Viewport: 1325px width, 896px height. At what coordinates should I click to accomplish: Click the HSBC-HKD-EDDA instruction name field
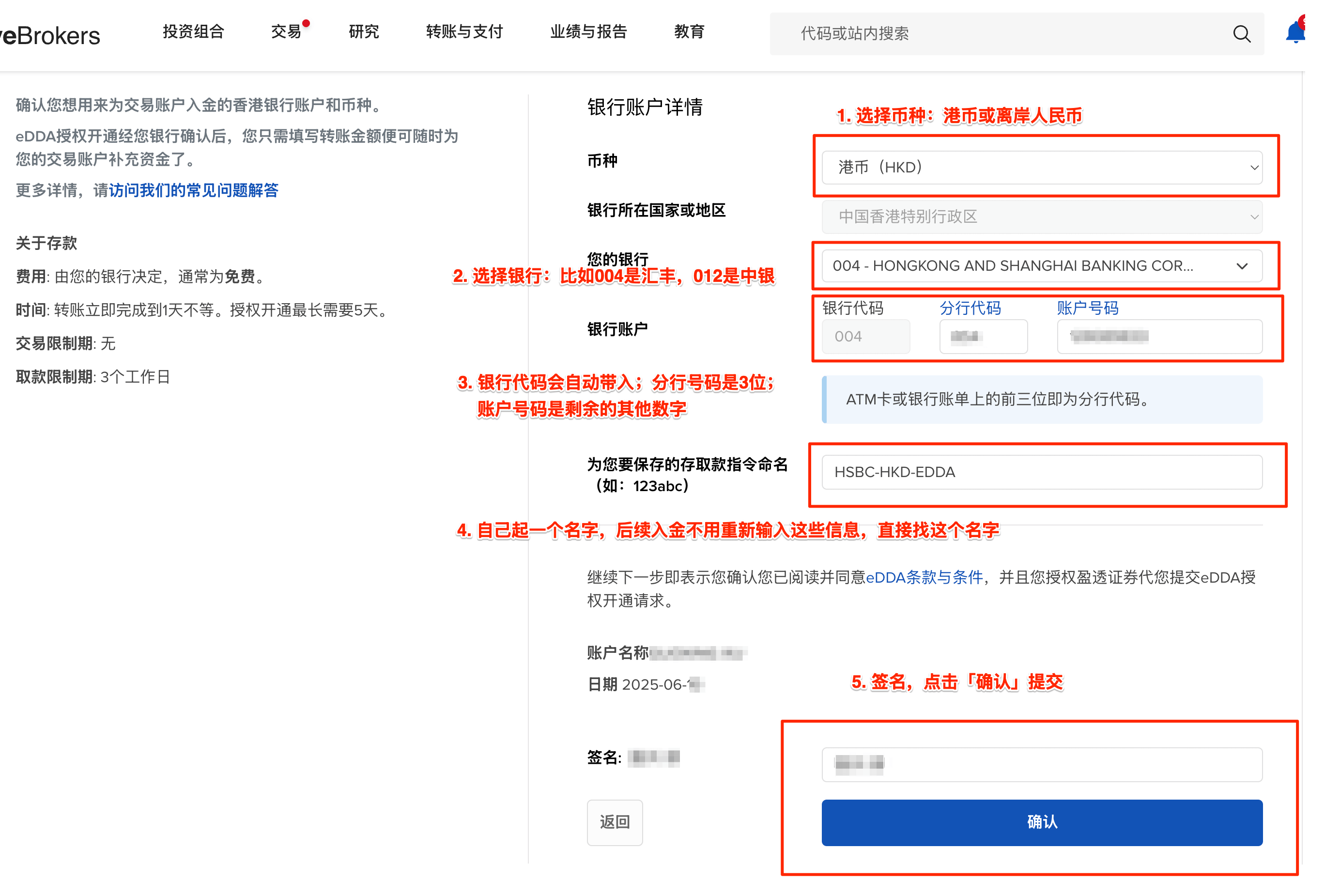coord(1041,472)
